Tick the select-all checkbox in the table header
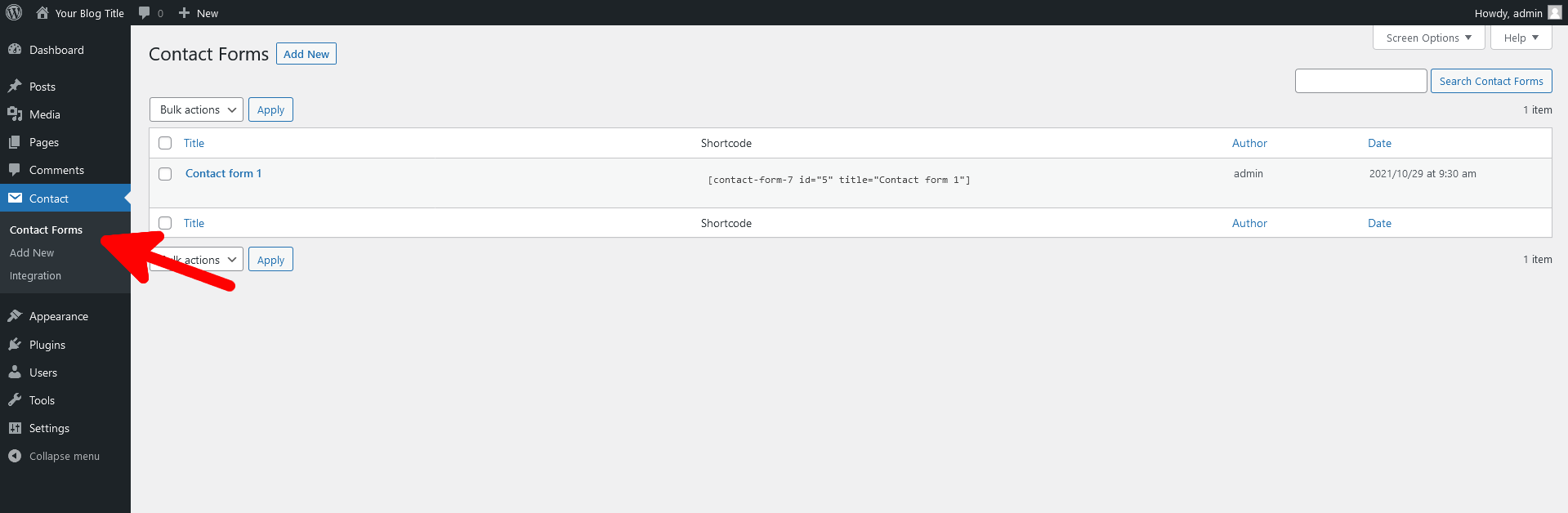The width and height of the screenshot is (1568, 513). tap(165, 143)
